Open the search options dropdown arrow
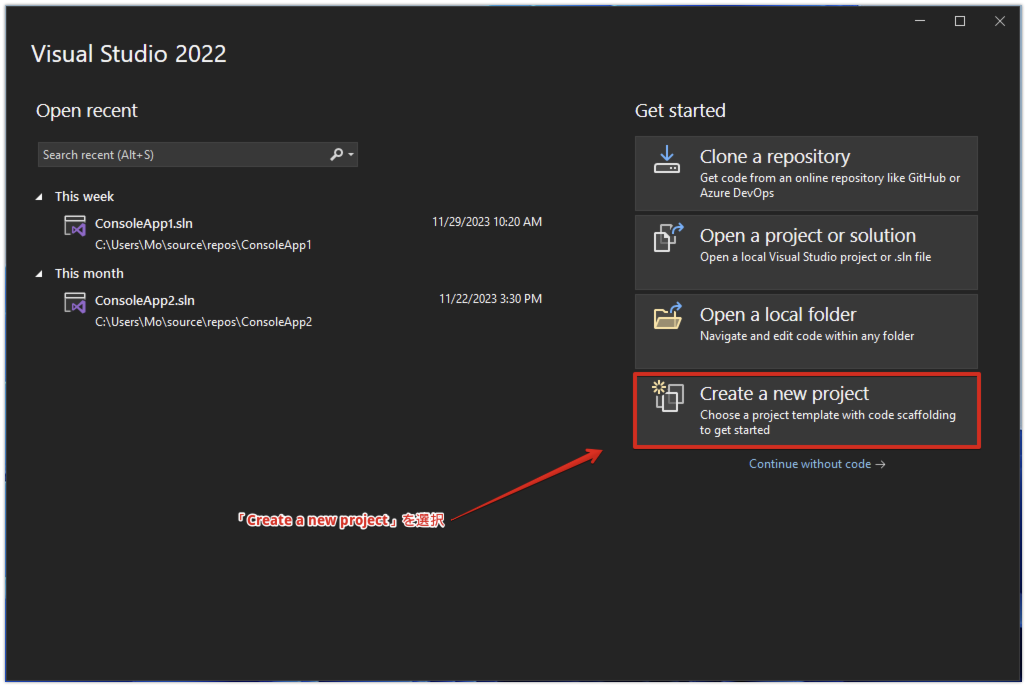This screenshot has height=687, width=1027. coord(351,155)
